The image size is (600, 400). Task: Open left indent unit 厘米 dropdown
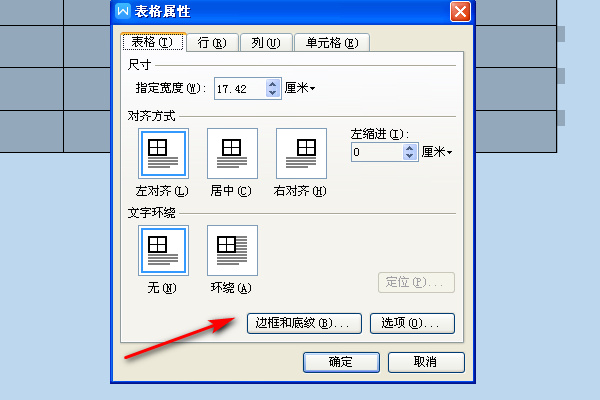[x=437, y=152]
